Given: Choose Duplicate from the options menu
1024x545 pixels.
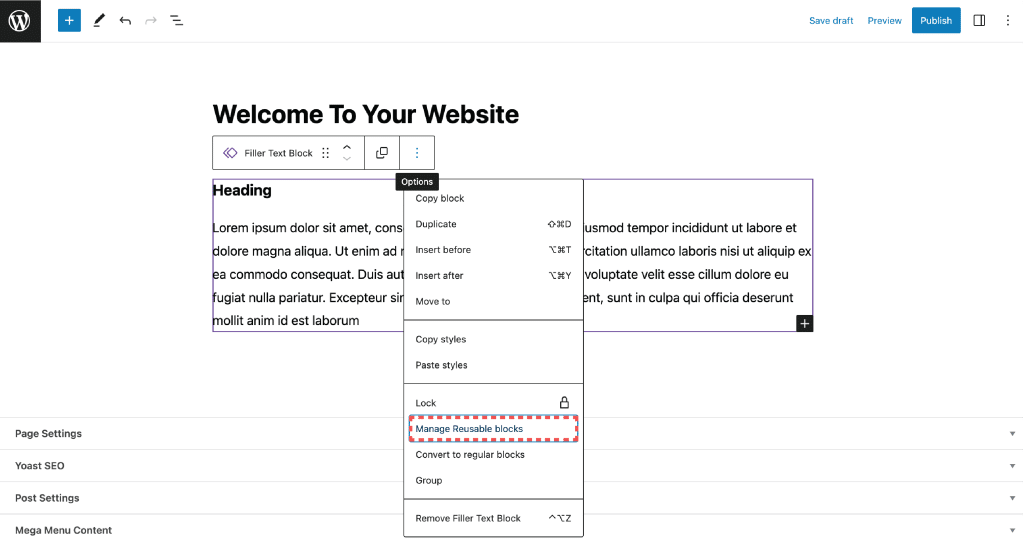Looking at the screenshot, I should click(493, 224).
